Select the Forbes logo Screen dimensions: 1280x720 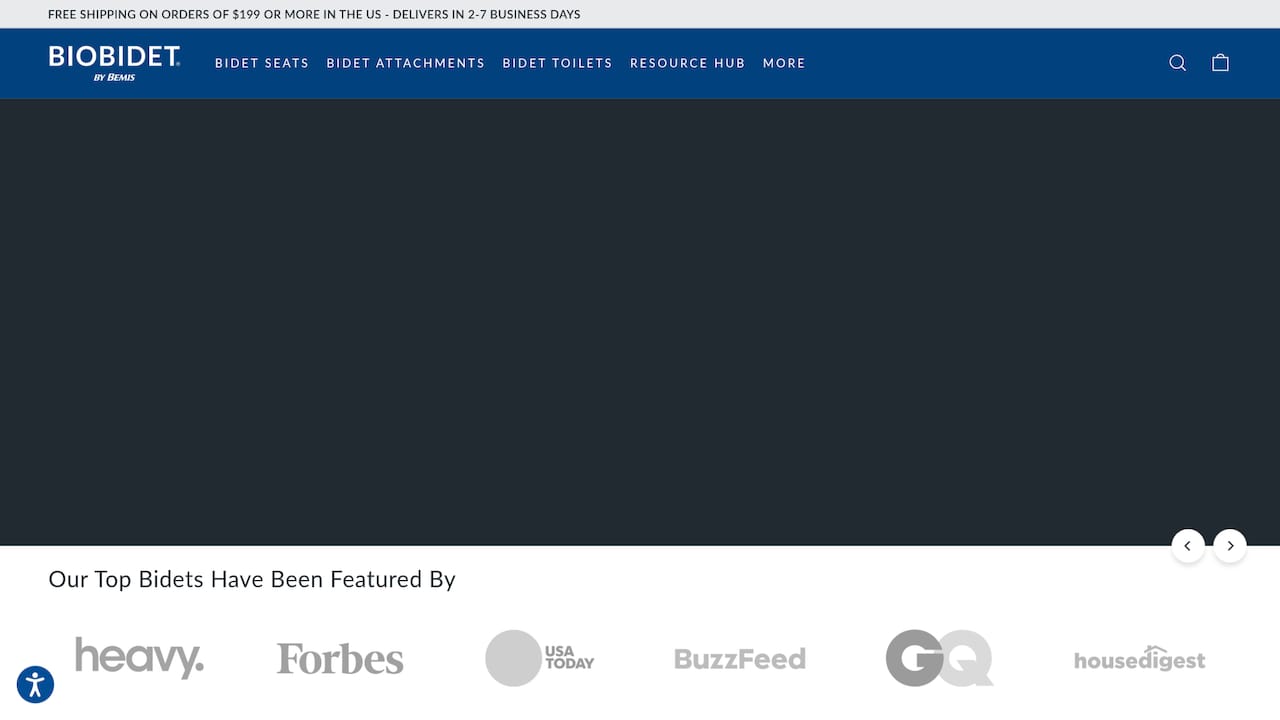[339, 658]
